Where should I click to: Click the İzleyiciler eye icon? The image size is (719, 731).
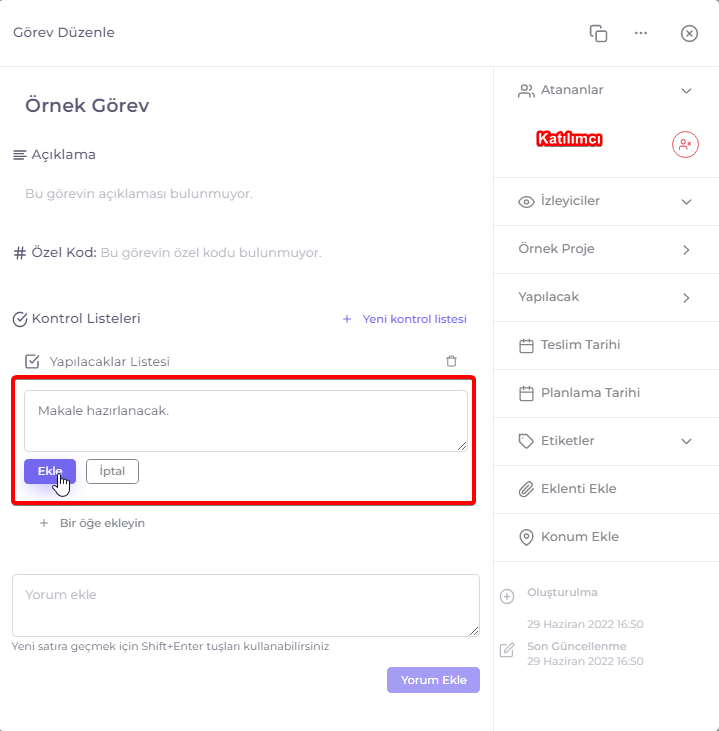coord(526,202)
